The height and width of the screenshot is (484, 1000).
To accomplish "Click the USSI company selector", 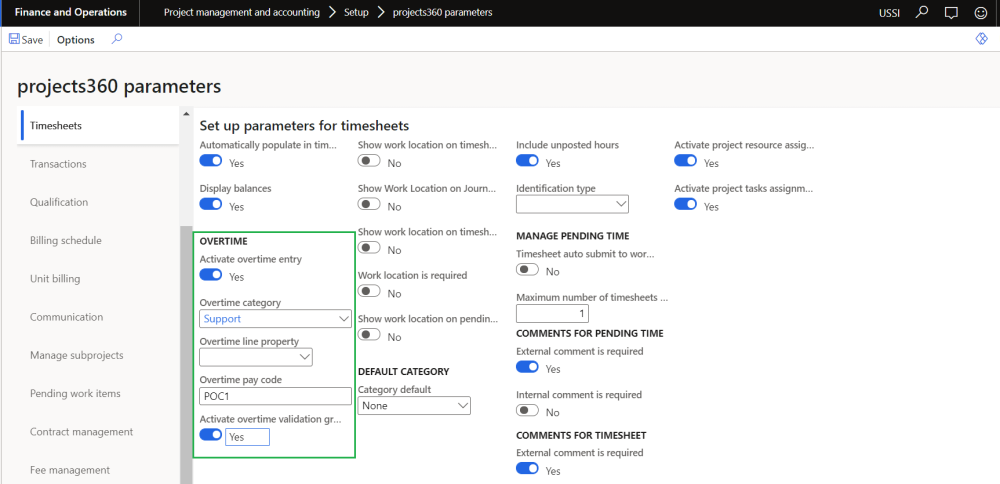I will [x=889, y=12].
